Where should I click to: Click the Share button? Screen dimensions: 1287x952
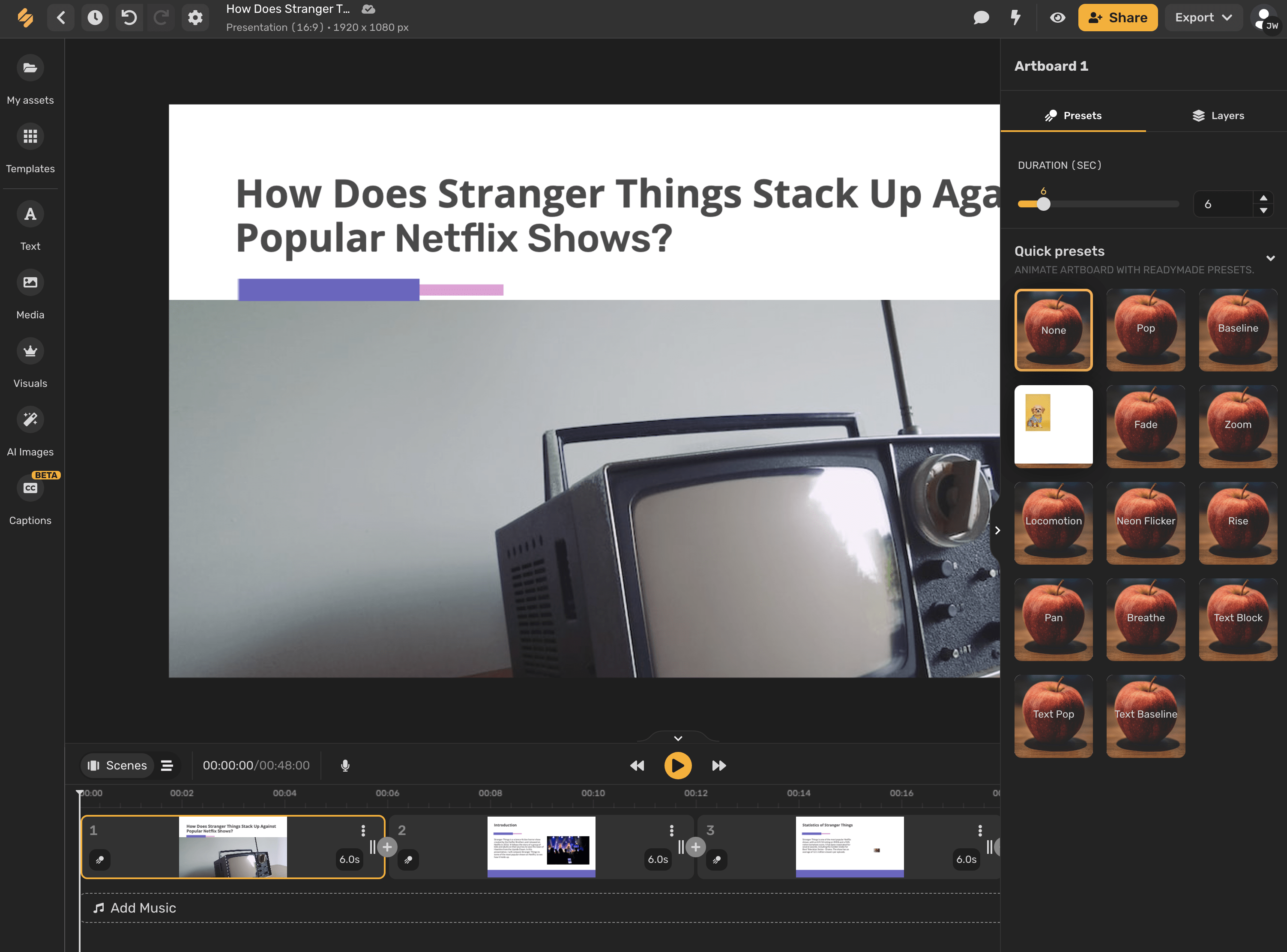coord(1118,18)
